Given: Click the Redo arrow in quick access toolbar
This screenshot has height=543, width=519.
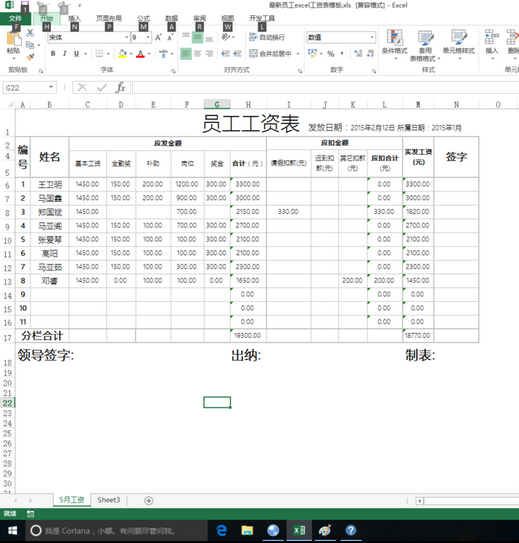Looking at the screenshot, I should click(64, 6).
